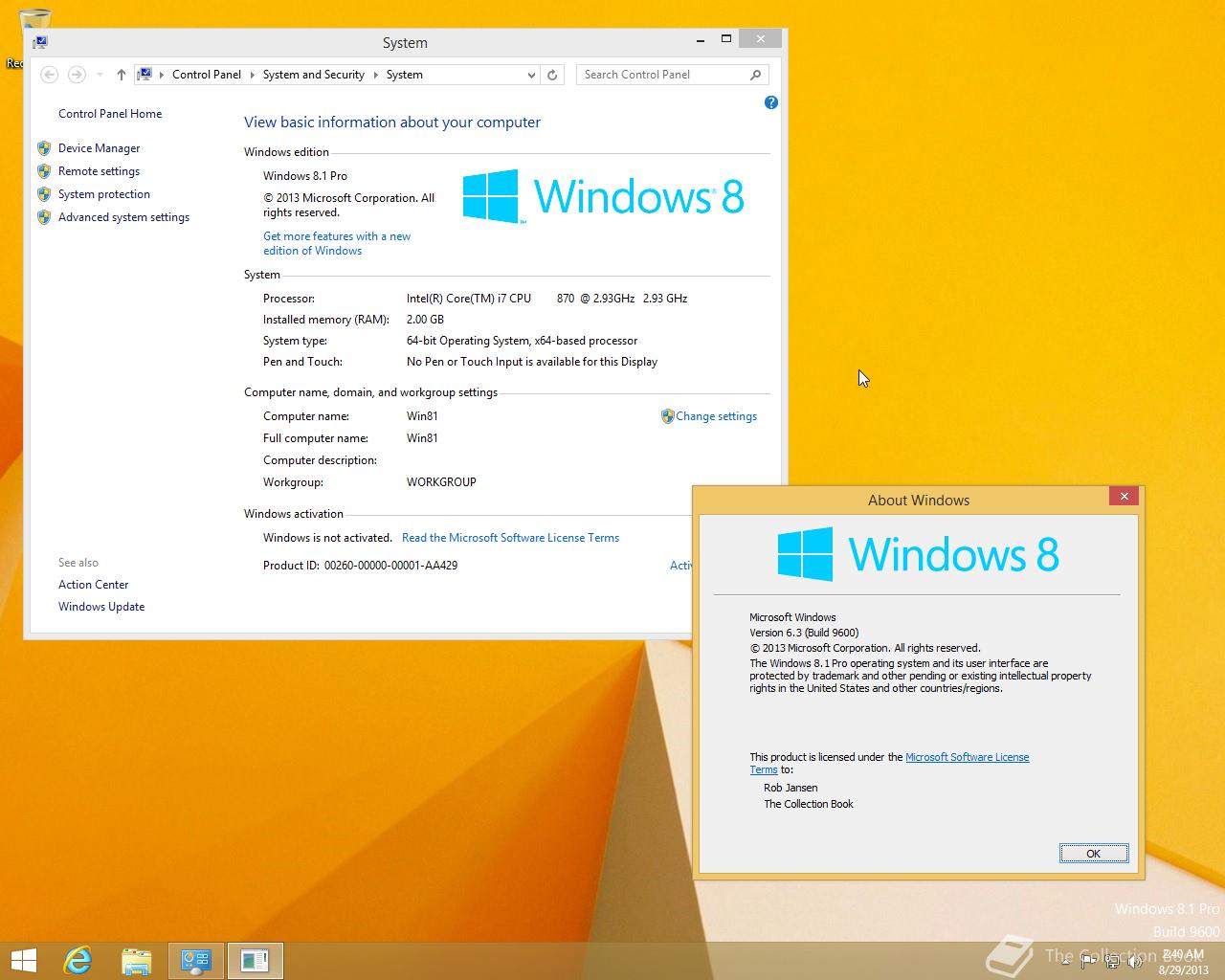
Task: Select System and Security breadcrumb
Action: pos(314,75)
